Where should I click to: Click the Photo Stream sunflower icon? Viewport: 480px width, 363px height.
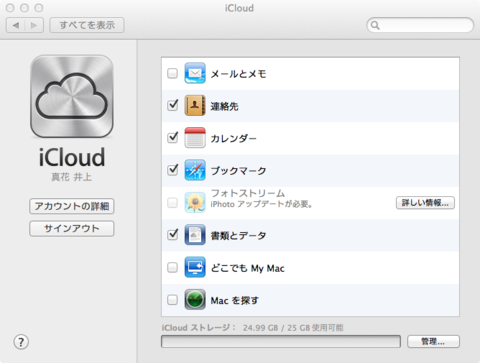coord(195,202)
